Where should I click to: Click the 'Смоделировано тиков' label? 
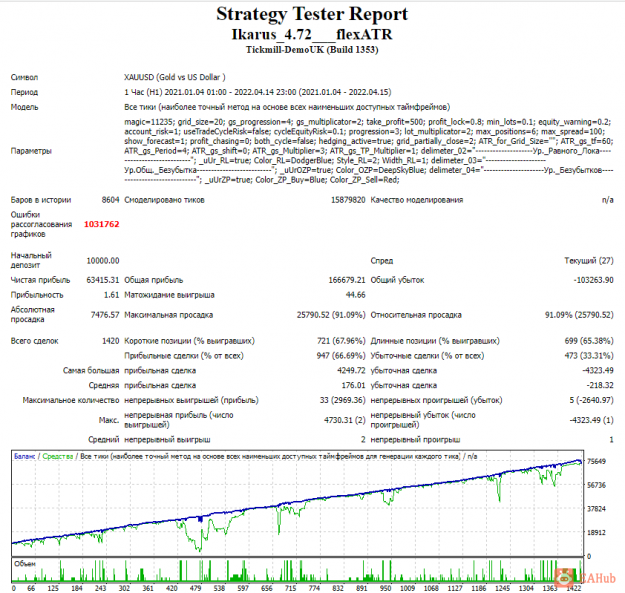click(x=164, y=200)
